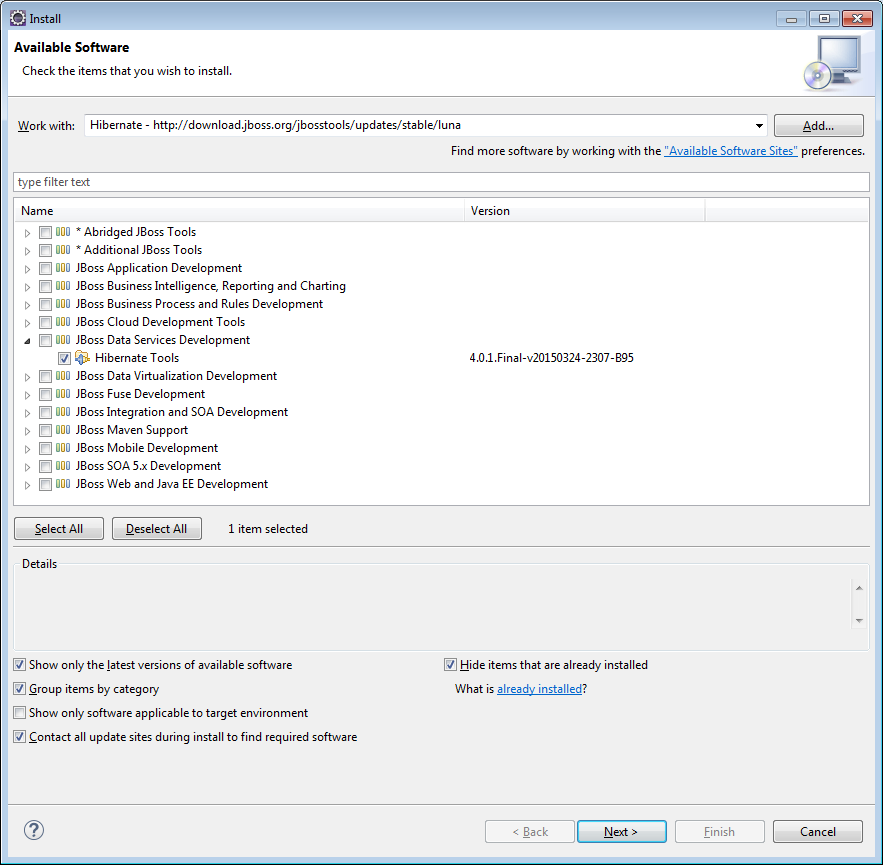
Task: Click the Details scroll up arrow
Action: 859,588
